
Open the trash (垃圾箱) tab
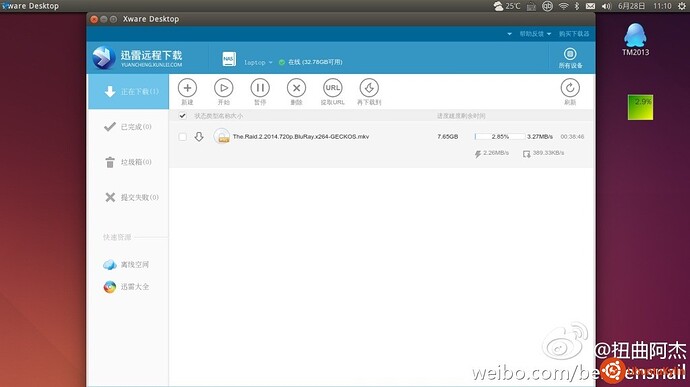[128, 162]
